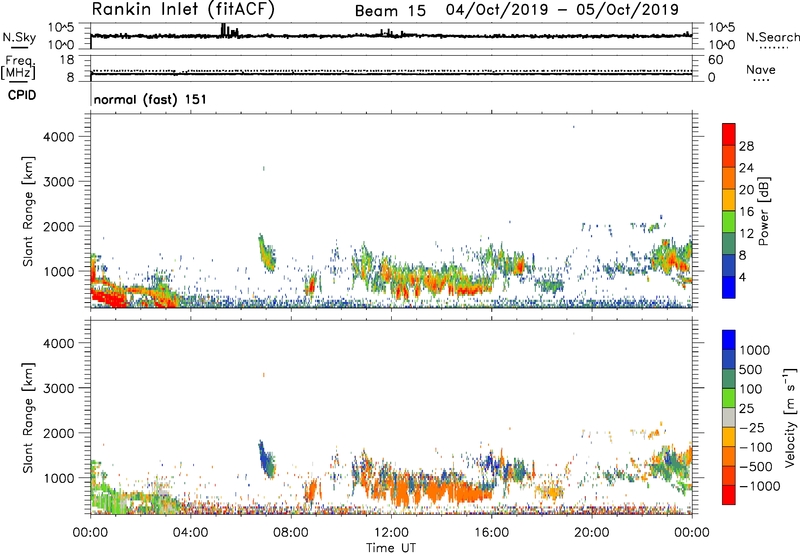Click the noise spike near 05:20 in N.Sky trace

click(x=223, y=30)
